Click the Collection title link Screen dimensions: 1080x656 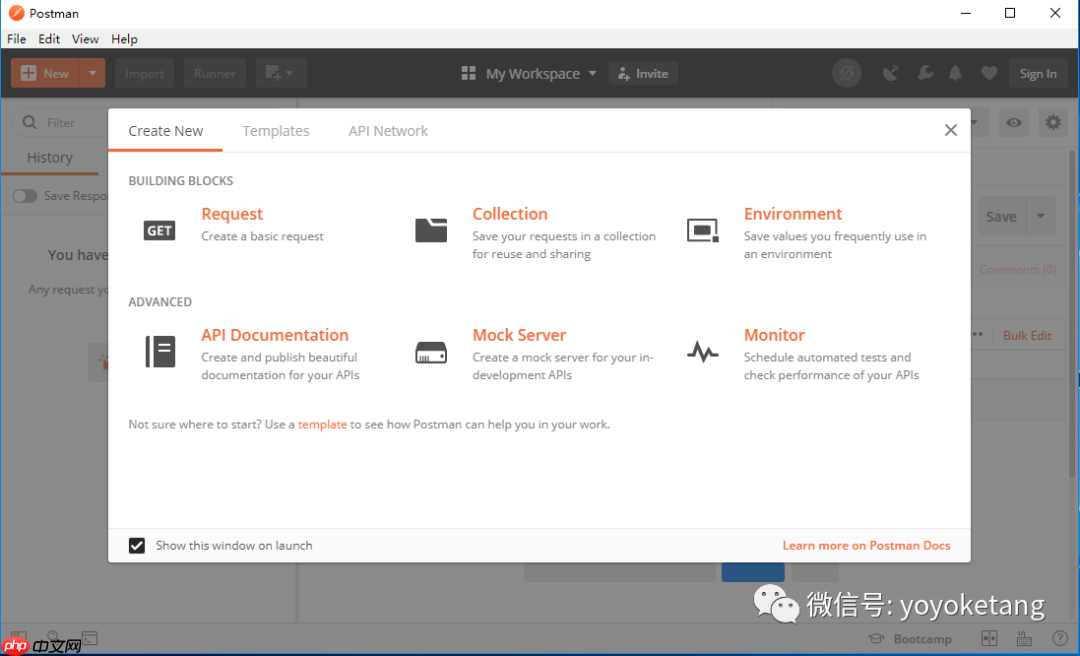[x=510, y=214]
